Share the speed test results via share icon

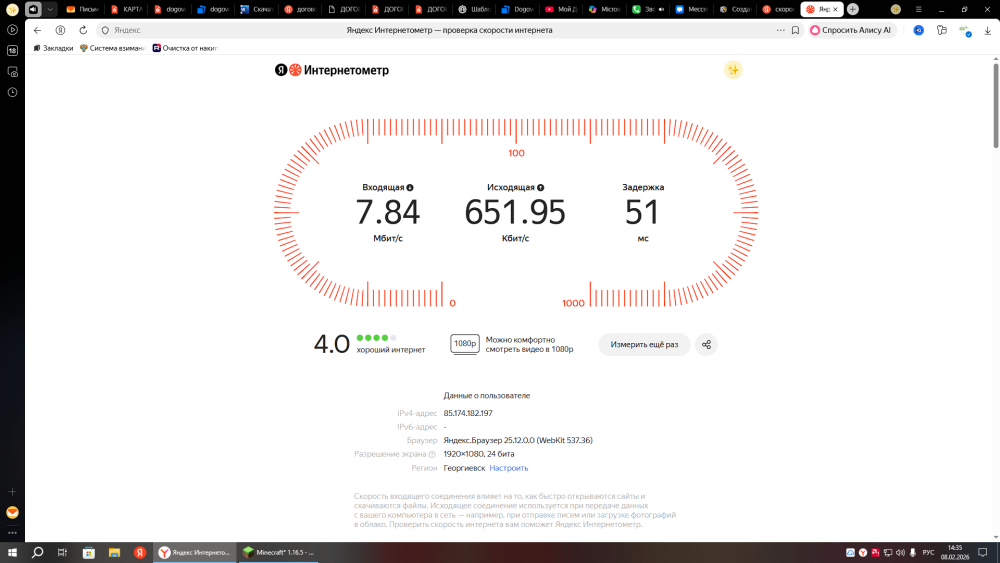pos(706,344)
